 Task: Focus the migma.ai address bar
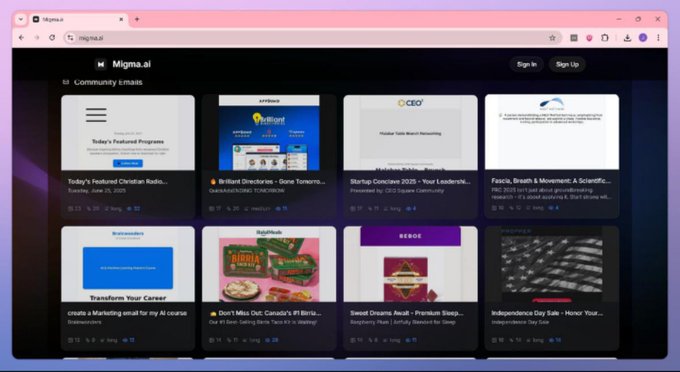pyautogui.click(x=312, y=38)
